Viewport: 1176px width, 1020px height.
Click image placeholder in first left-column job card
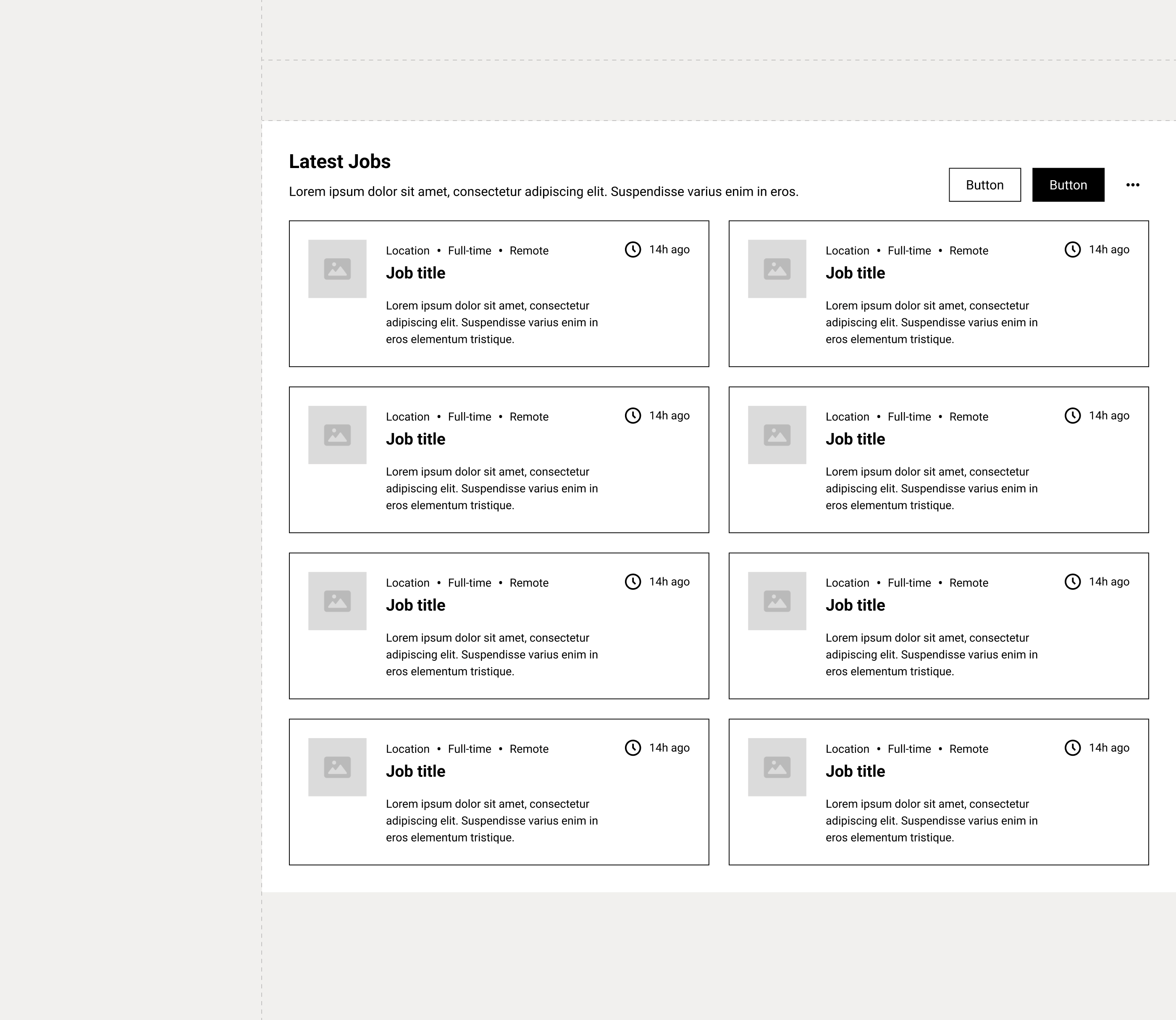[x=337, y=269]
